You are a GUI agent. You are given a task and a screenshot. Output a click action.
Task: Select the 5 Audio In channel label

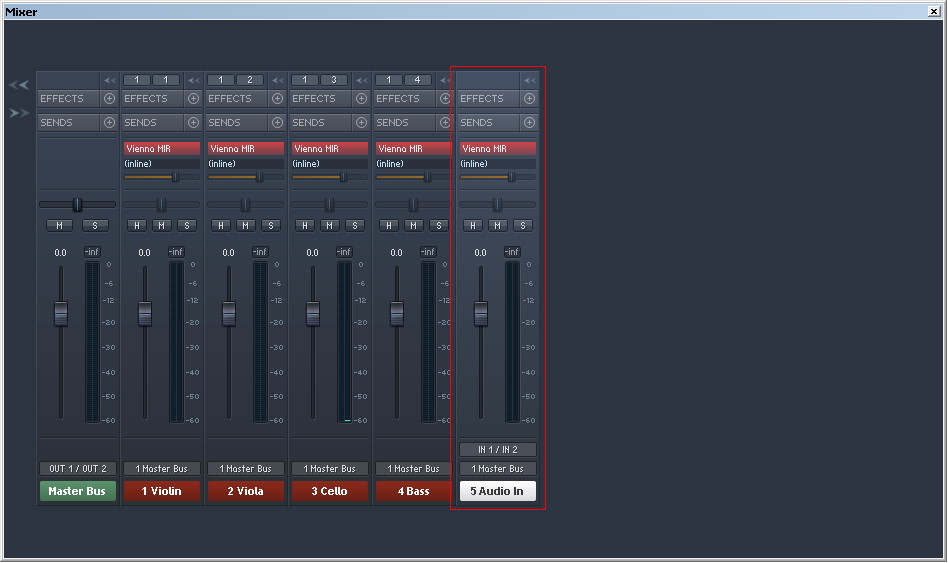point(498,491)
